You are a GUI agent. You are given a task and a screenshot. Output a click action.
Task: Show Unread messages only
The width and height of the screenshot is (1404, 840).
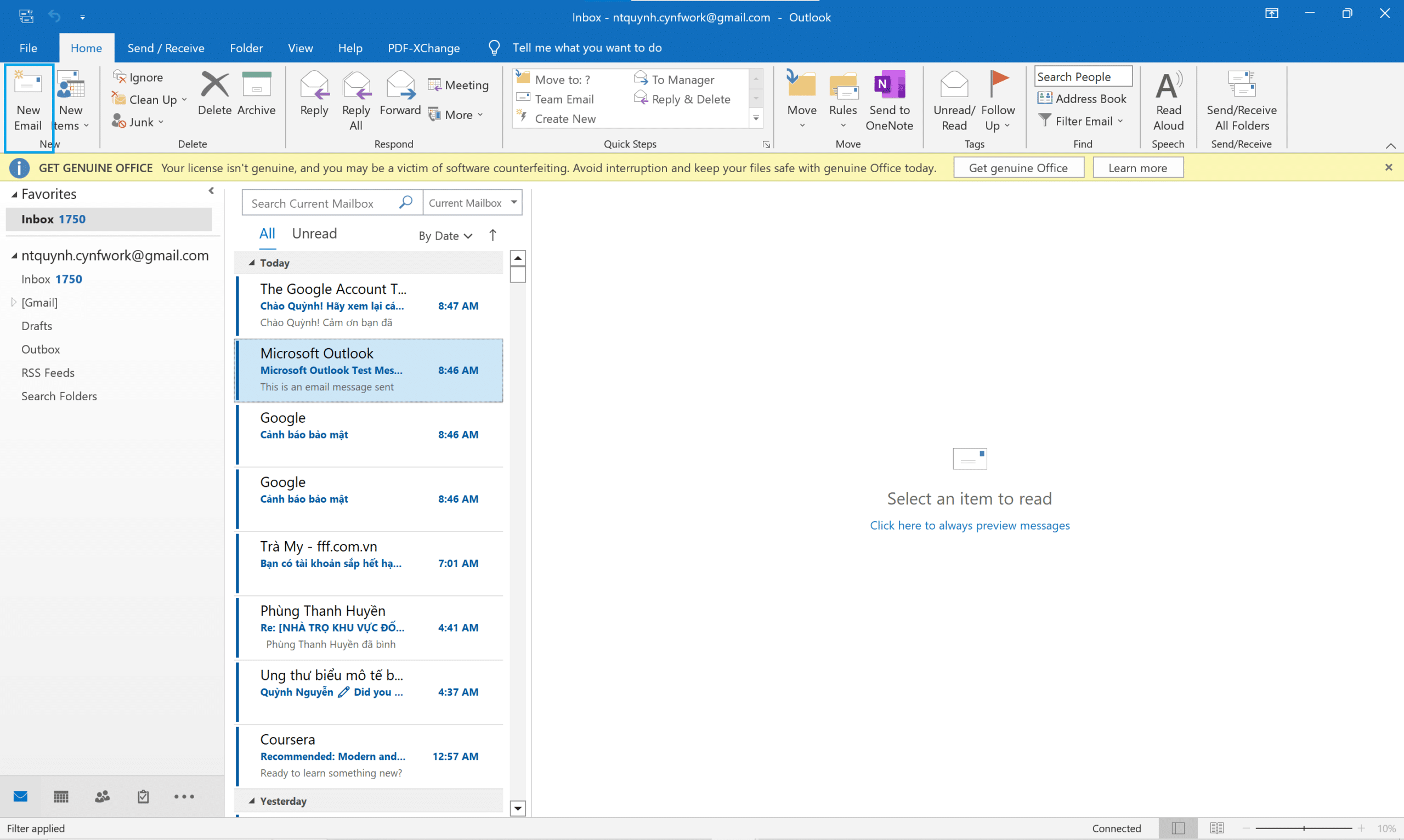[x=314, y=233]
